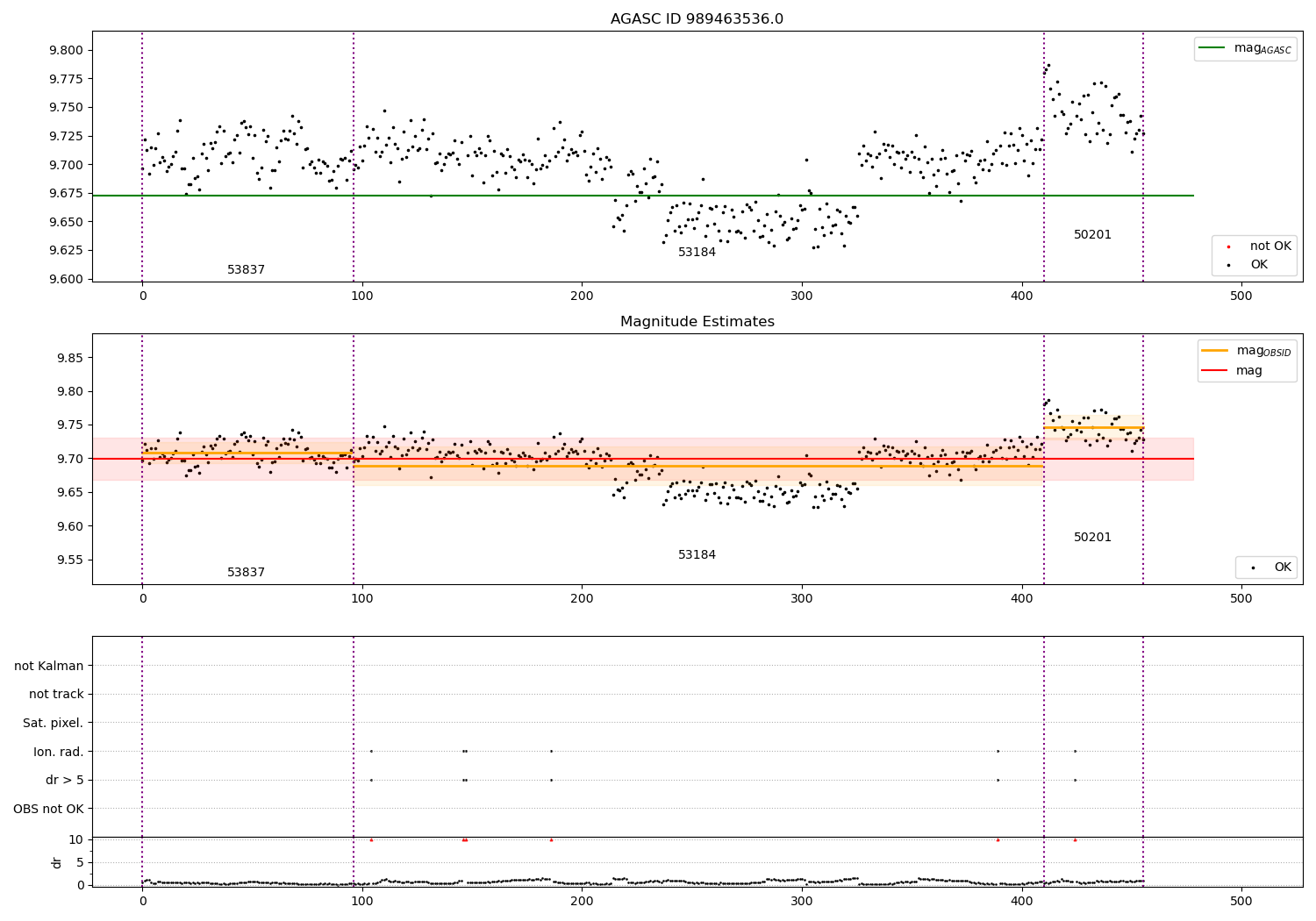Click the 53837 label in top plot
The width and height of the screenshot is (1316, 921).
point(246,270)
